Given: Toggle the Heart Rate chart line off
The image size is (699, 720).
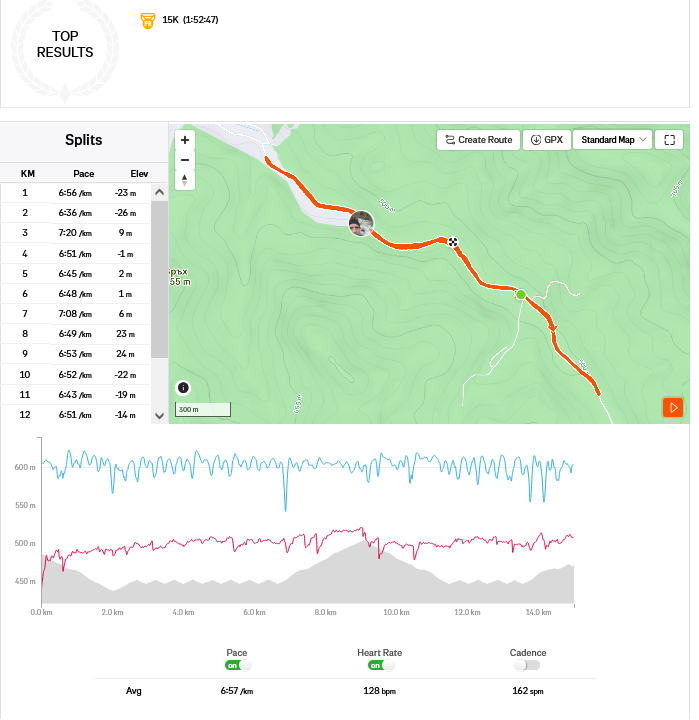Looking at the screenshot, I should click(x=380, y=665).
